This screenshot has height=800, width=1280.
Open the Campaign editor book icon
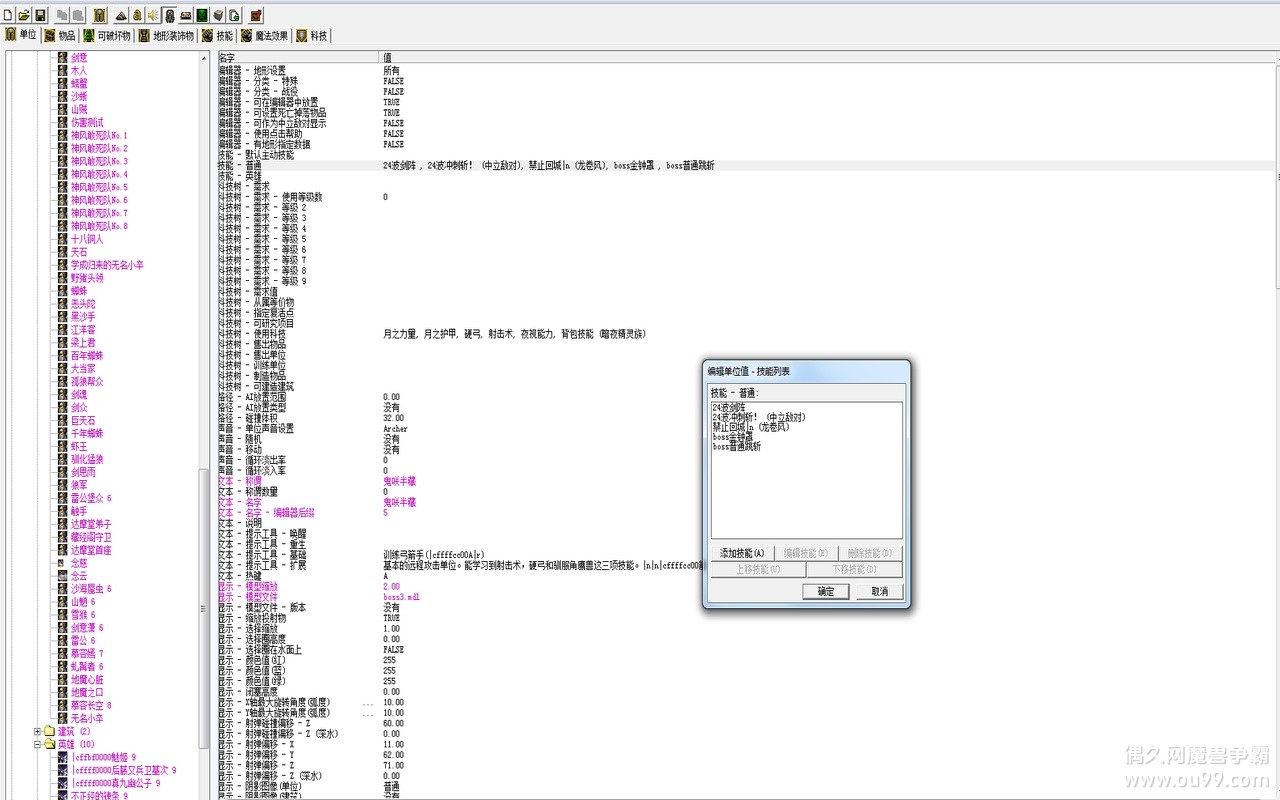pos(185,15)
